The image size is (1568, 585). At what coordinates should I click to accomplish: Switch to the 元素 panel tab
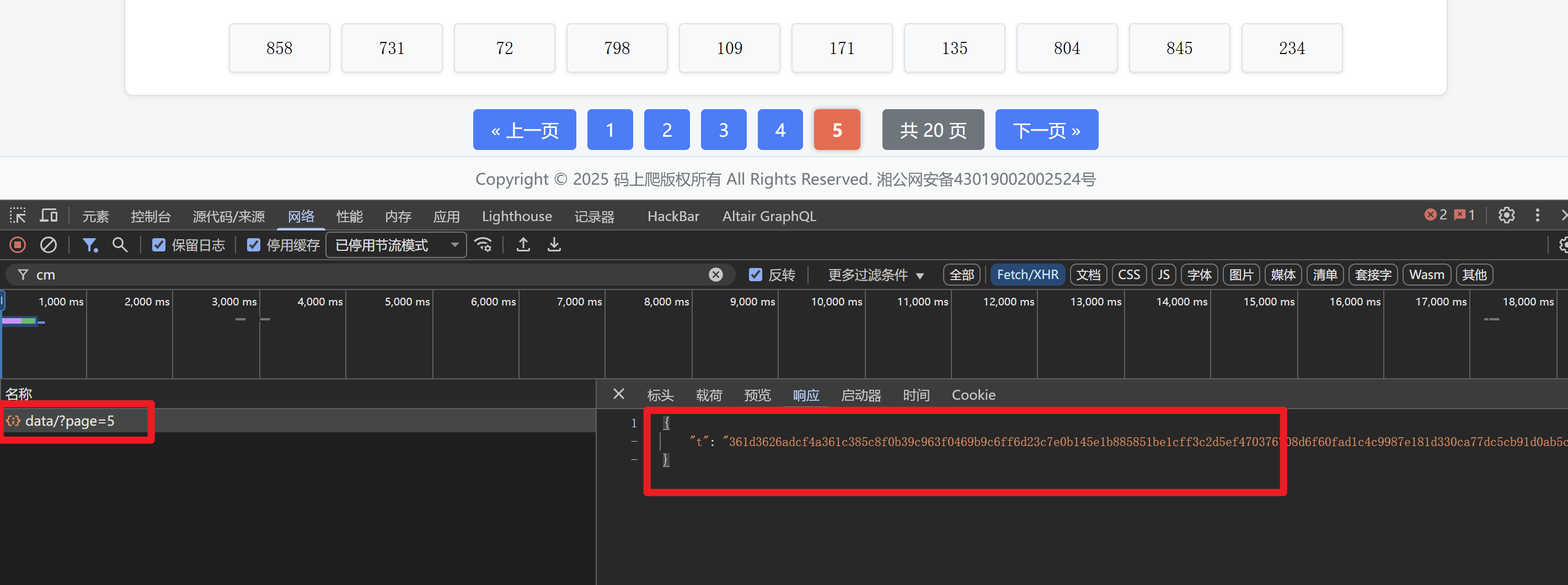[x=95, y=216]
